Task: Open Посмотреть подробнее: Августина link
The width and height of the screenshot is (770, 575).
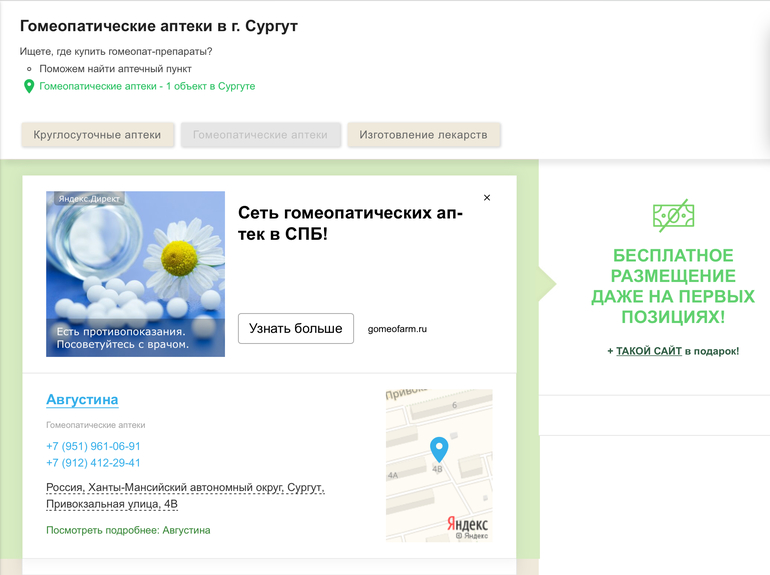Action: tap(128, 530)
